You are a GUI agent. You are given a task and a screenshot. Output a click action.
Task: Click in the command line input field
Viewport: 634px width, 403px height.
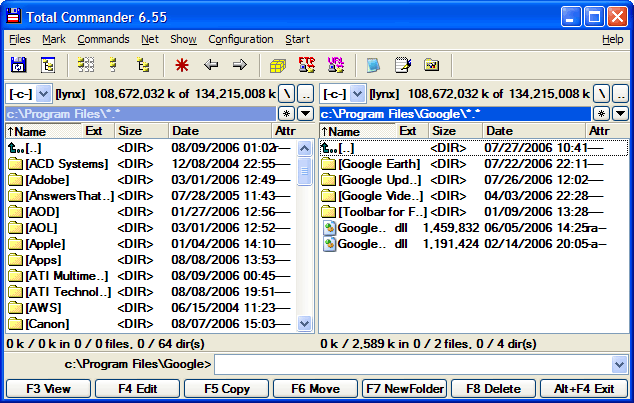pyautogui.click(x=413, y=365)
